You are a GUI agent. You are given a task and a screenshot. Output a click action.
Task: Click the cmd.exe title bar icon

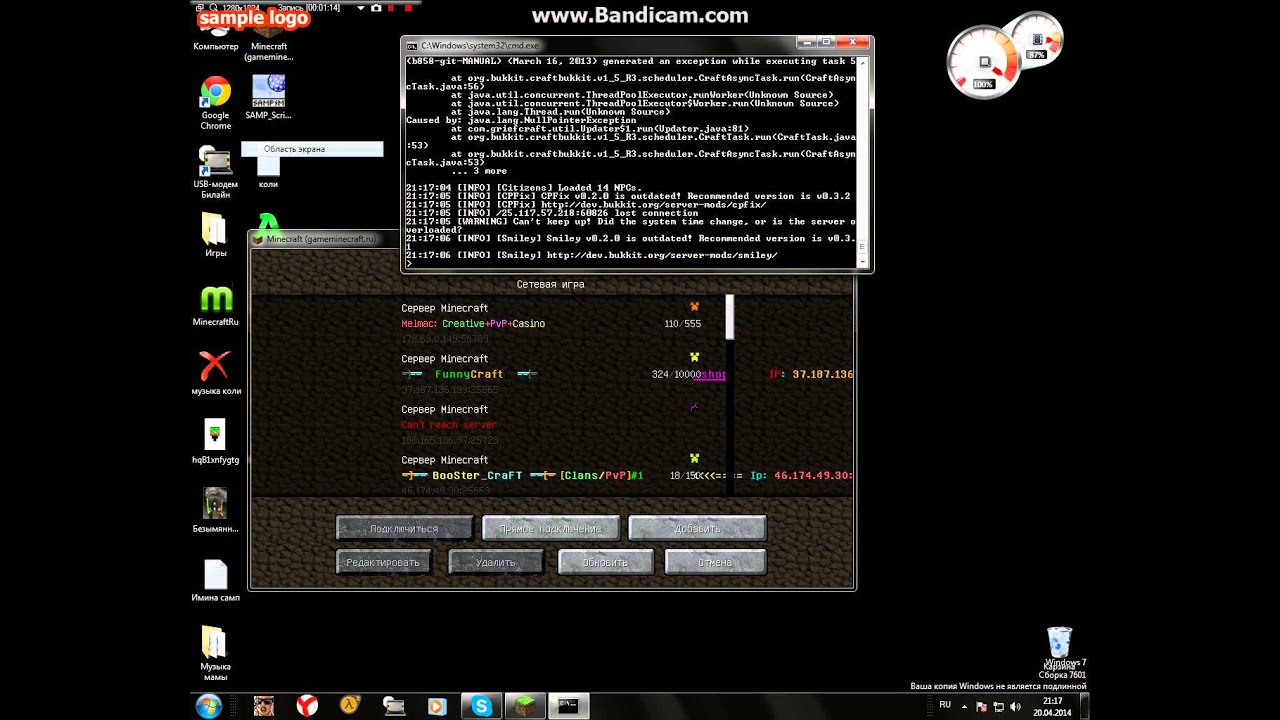pyautogui.click(x=412, y=46)
